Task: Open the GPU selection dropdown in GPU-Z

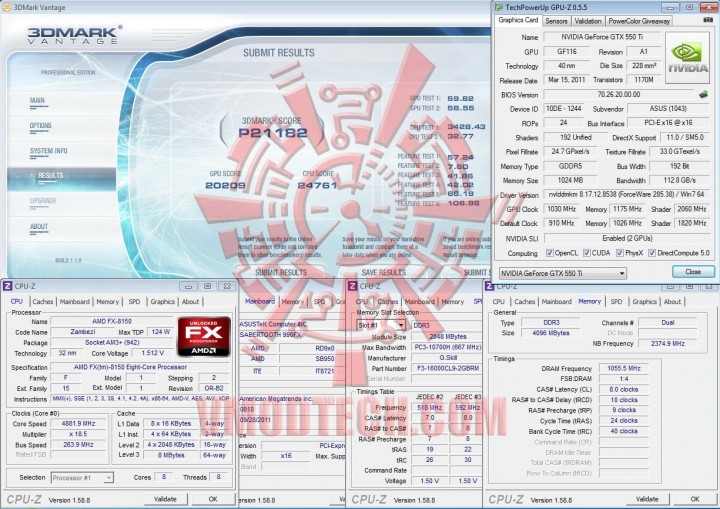Action: (x=562, y=273)
